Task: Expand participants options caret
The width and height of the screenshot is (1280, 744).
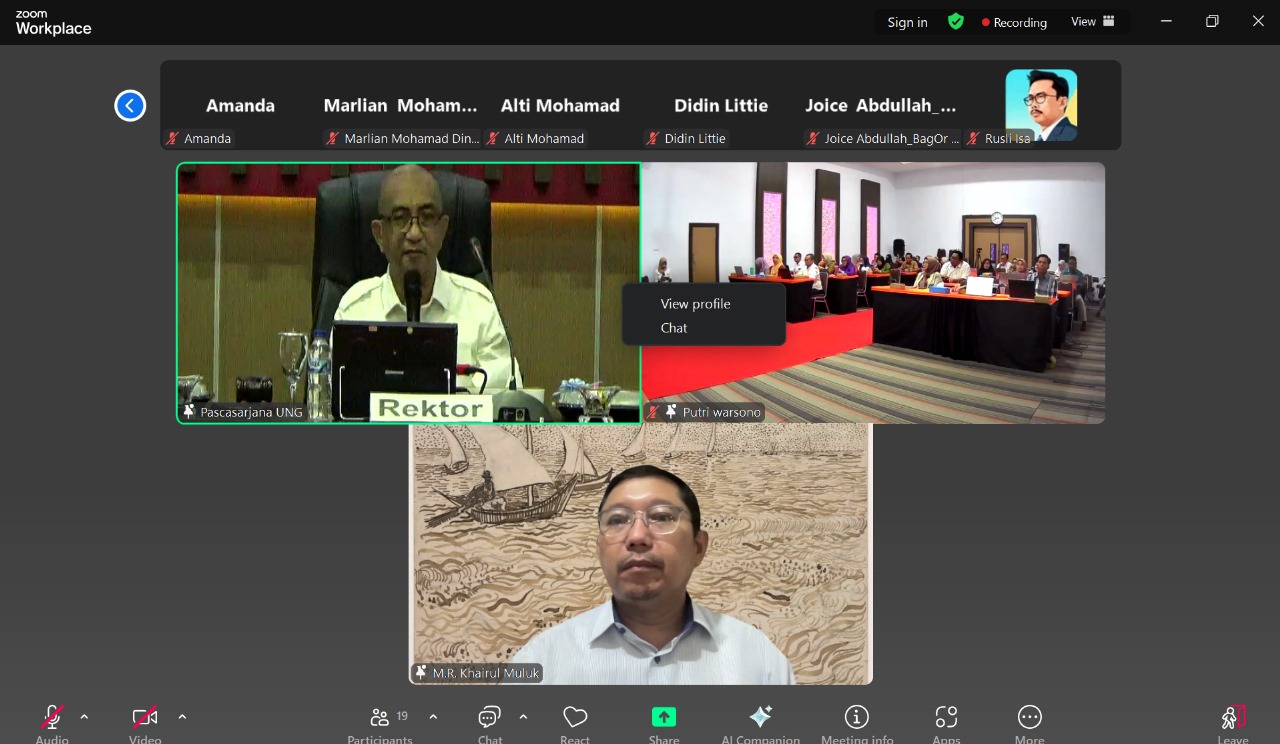Action: pos(433,717)
